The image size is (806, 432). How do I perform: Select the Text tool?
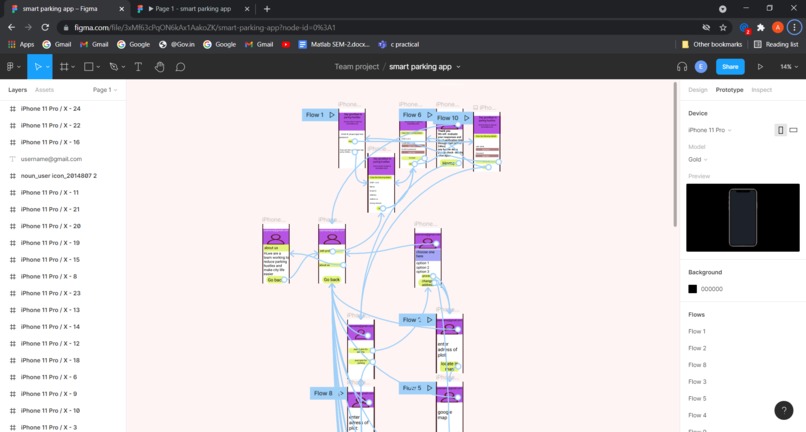(x=138, y=67)
